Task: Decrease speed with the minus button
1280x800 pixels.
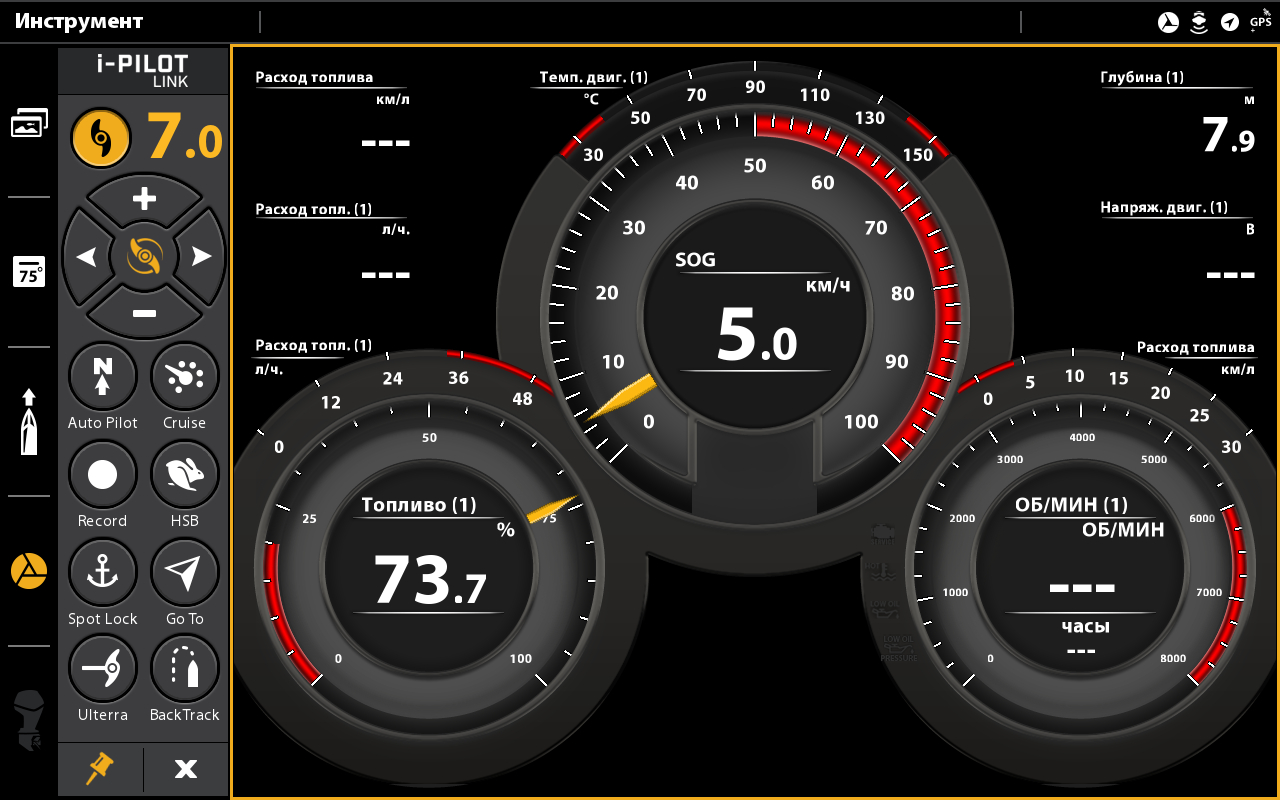Action: coord(144,313)
